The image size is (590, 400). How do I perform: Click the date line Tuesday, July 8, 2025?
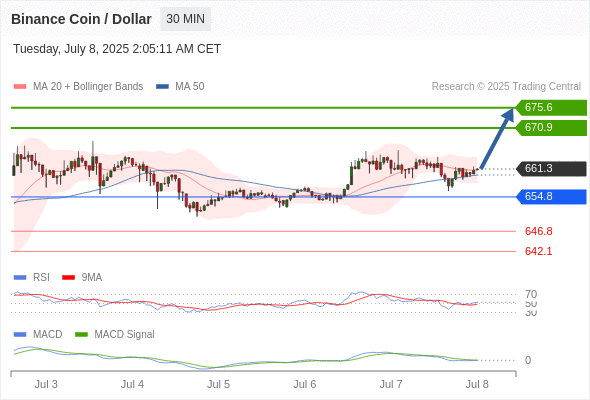pyautogui.click(x=117, y=49)
